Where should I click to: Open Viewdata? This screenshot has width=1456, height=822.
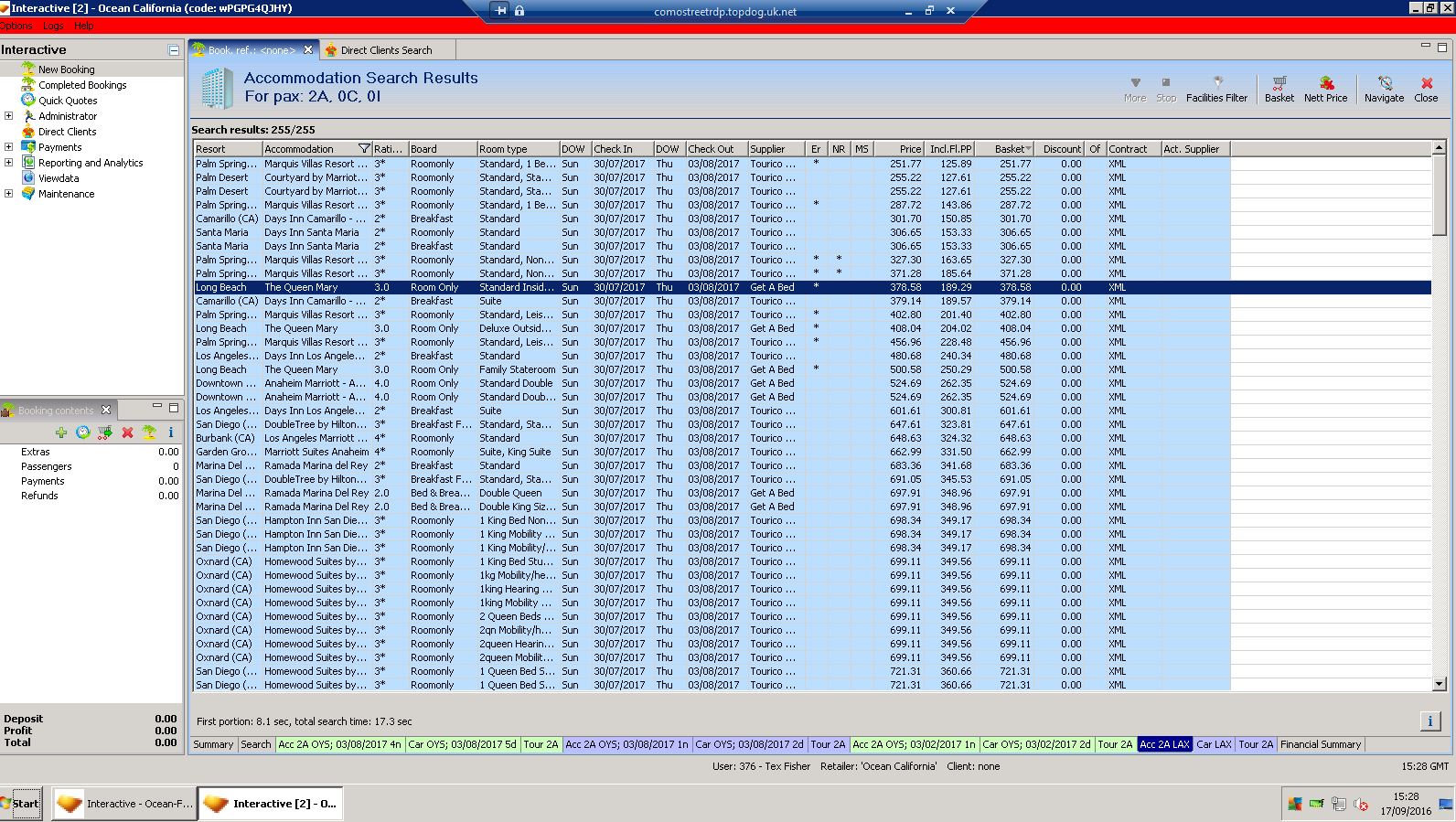(59, 178)
